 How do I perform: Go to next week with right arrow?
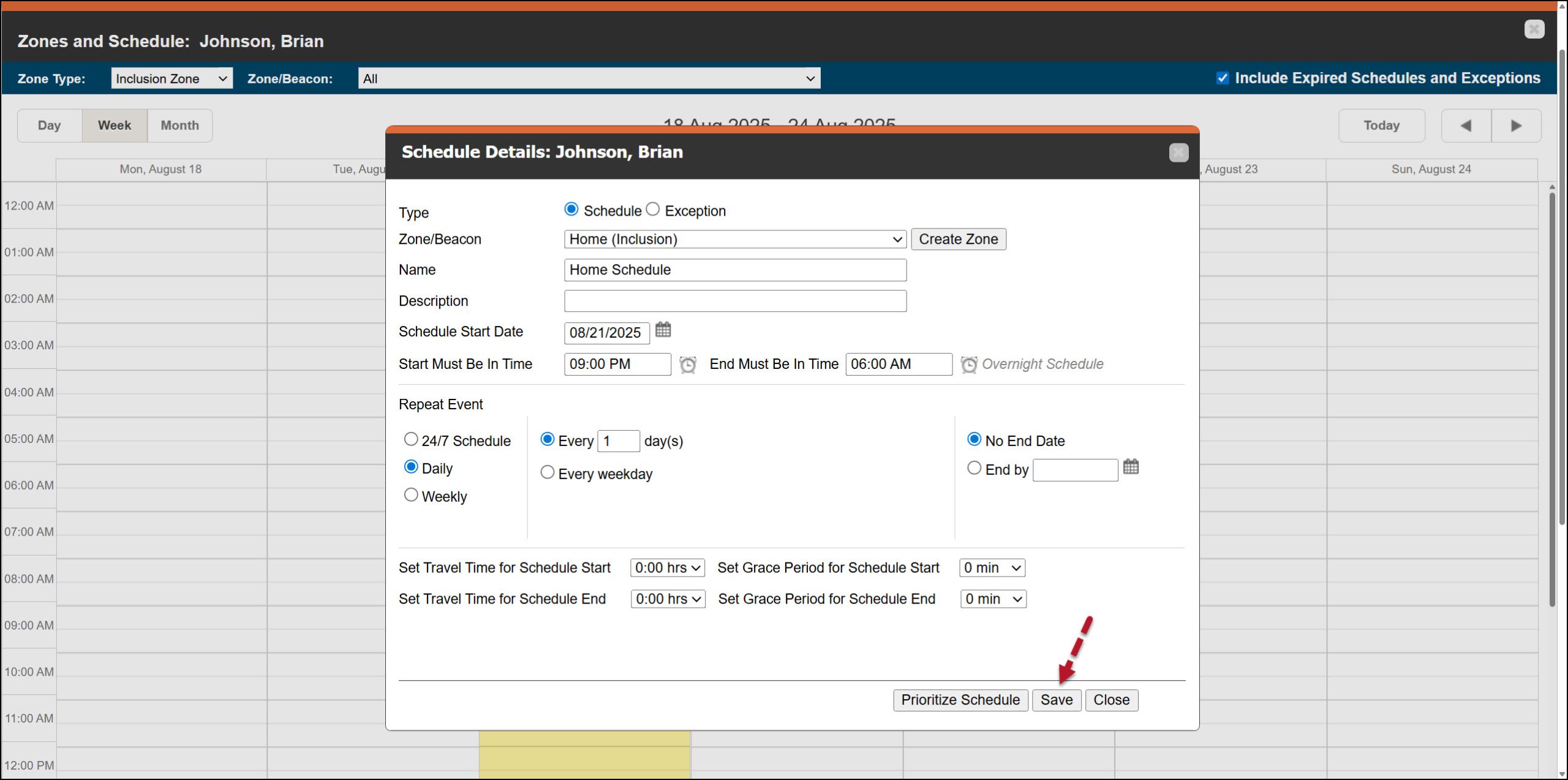point(1516,126)
